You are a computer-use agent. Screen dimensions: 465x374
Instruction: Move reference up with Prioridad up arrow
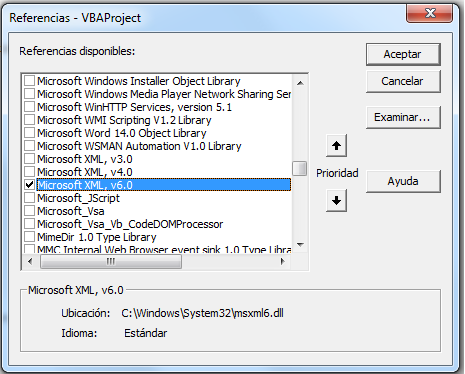[336, 145]
